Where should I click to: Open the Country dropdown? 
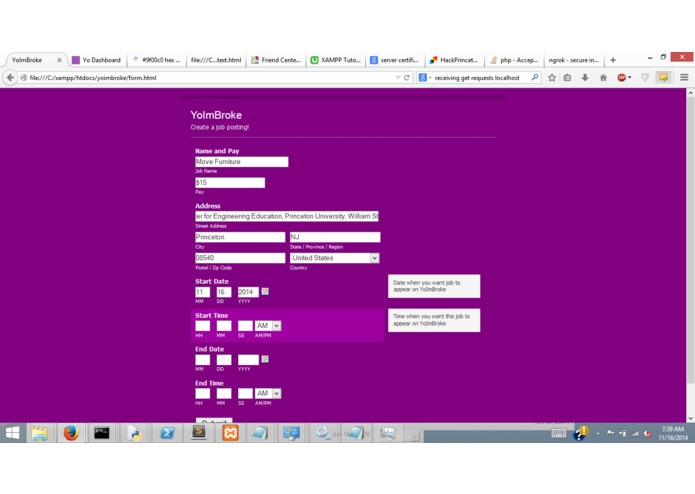335,258
